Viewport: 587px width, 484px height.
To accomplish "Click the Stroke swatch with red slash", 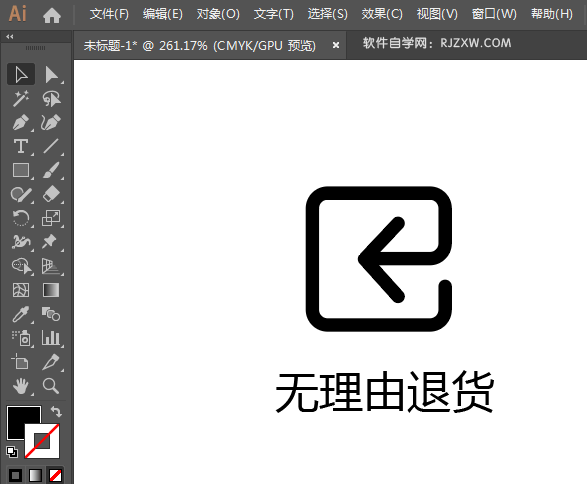I will coord(42,441).
